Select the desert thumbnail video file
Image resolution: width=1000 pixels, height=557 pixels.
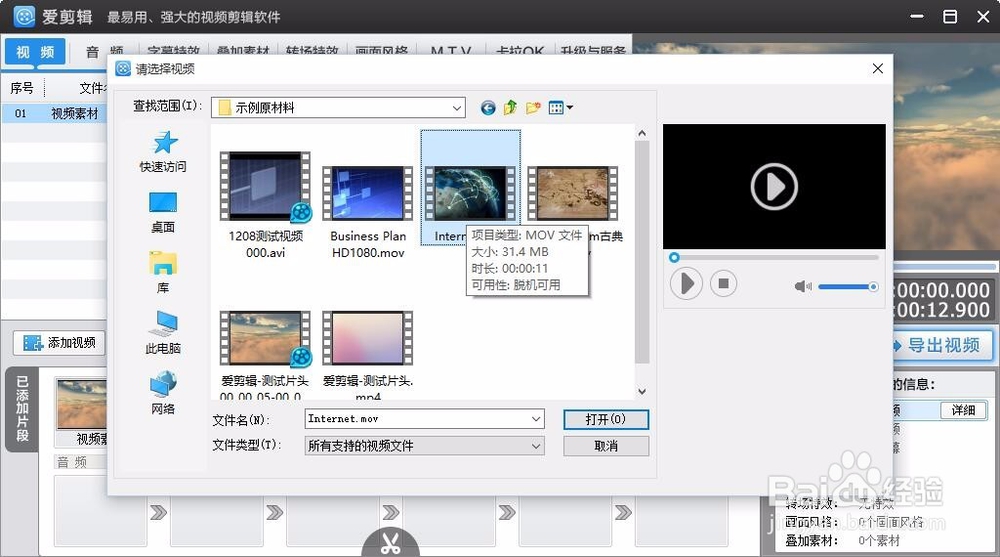[x=573, y=193]
